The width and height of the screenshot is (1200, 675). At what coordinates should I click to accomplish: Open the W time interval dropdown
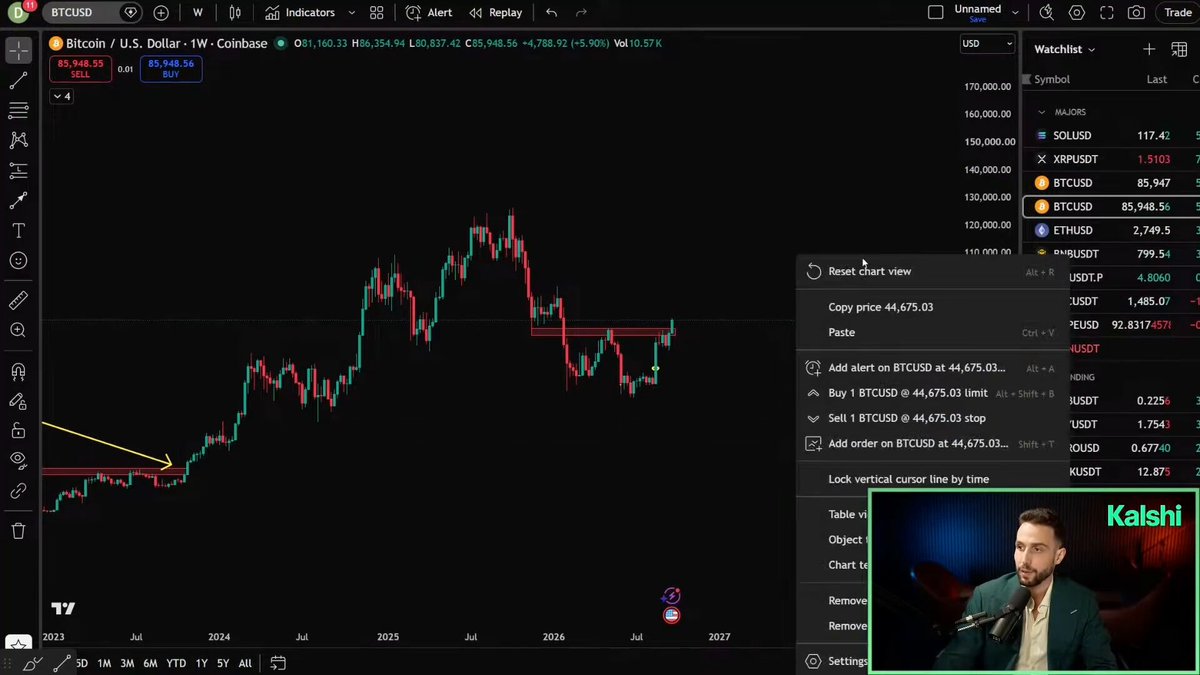click(x=198, y=13)
